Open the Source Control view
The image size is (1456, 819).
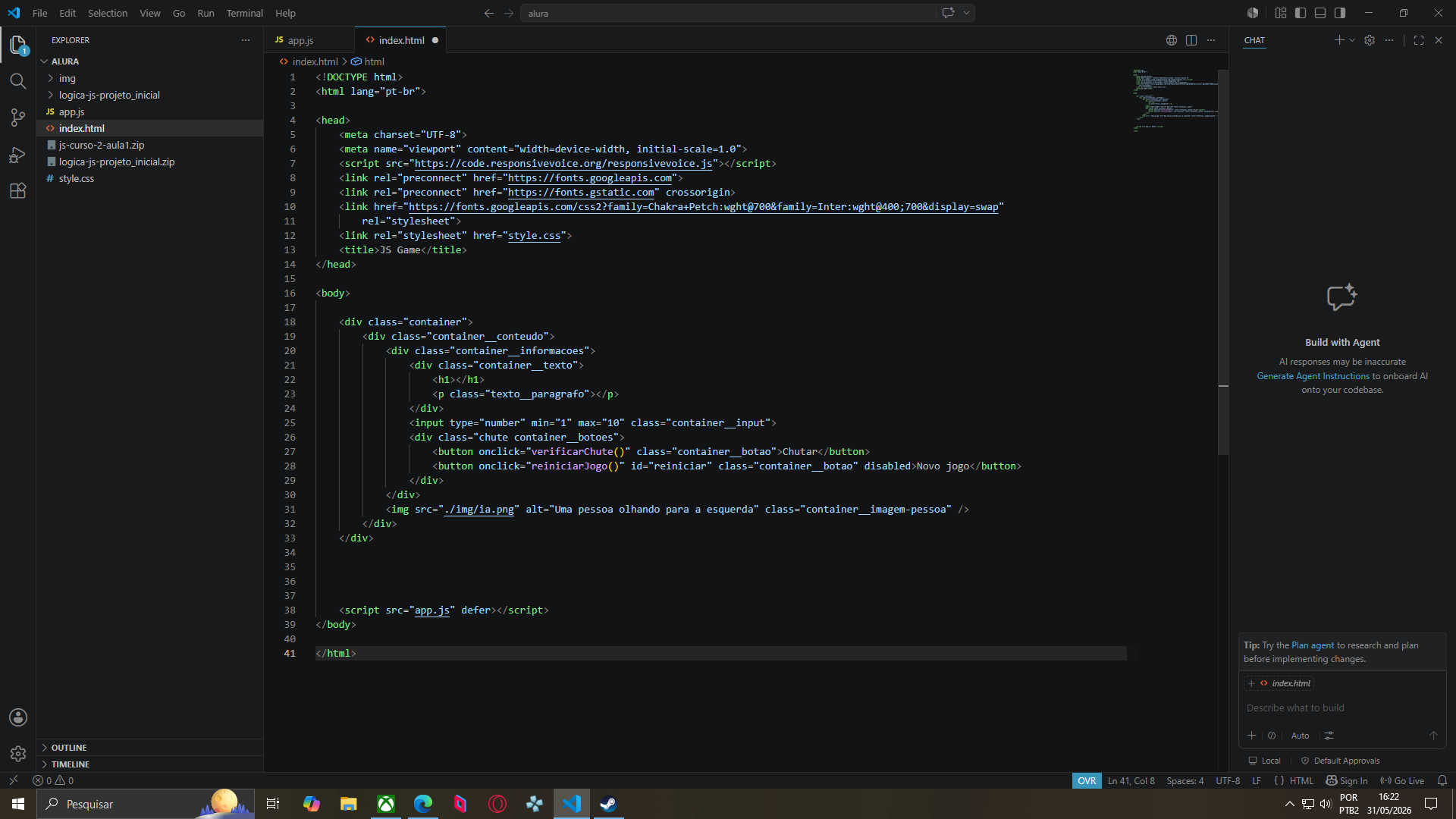point(18,118)
